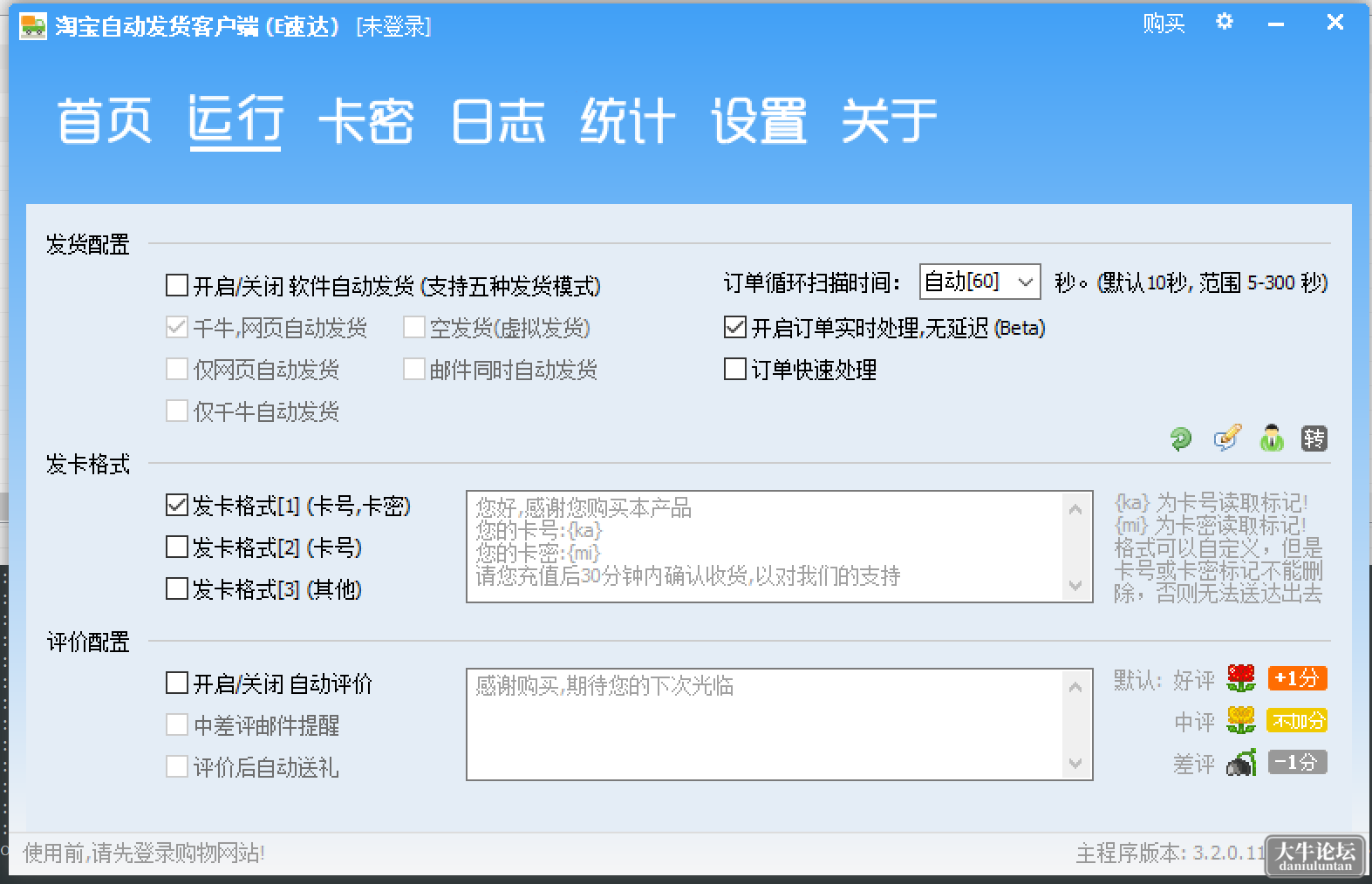Open settings via the gear icon
This screenshot has width=1372, height=884.
[x=1225, y=22]
